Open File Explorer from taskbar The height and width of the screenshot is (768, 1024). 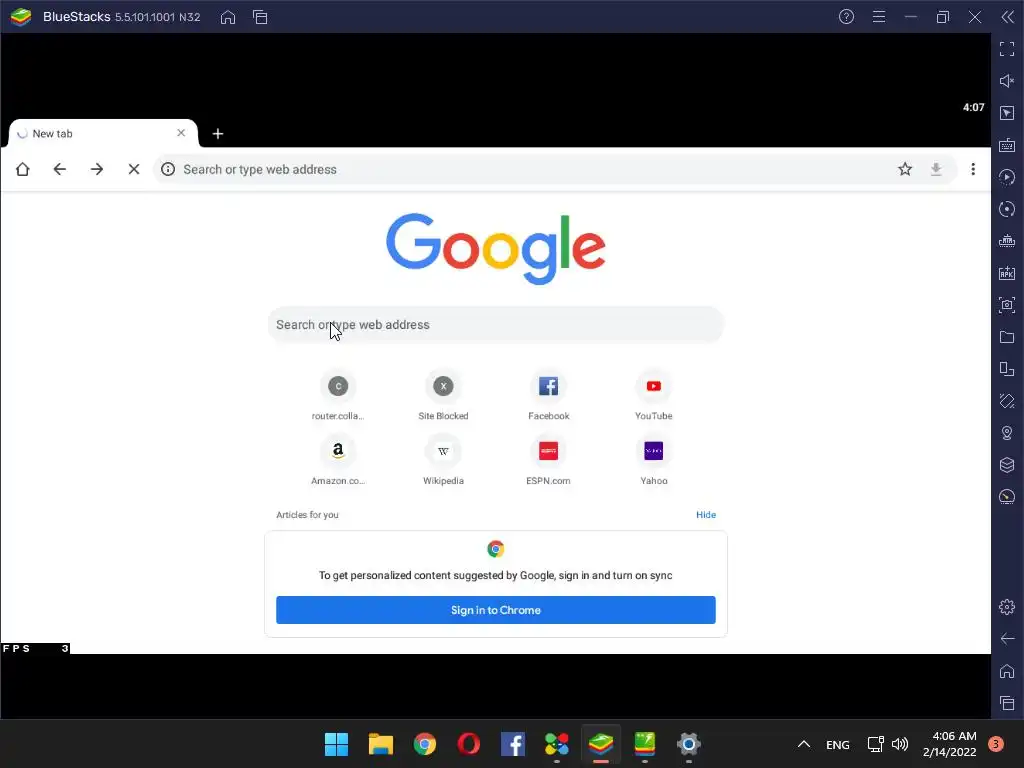(x=381, y=744)
